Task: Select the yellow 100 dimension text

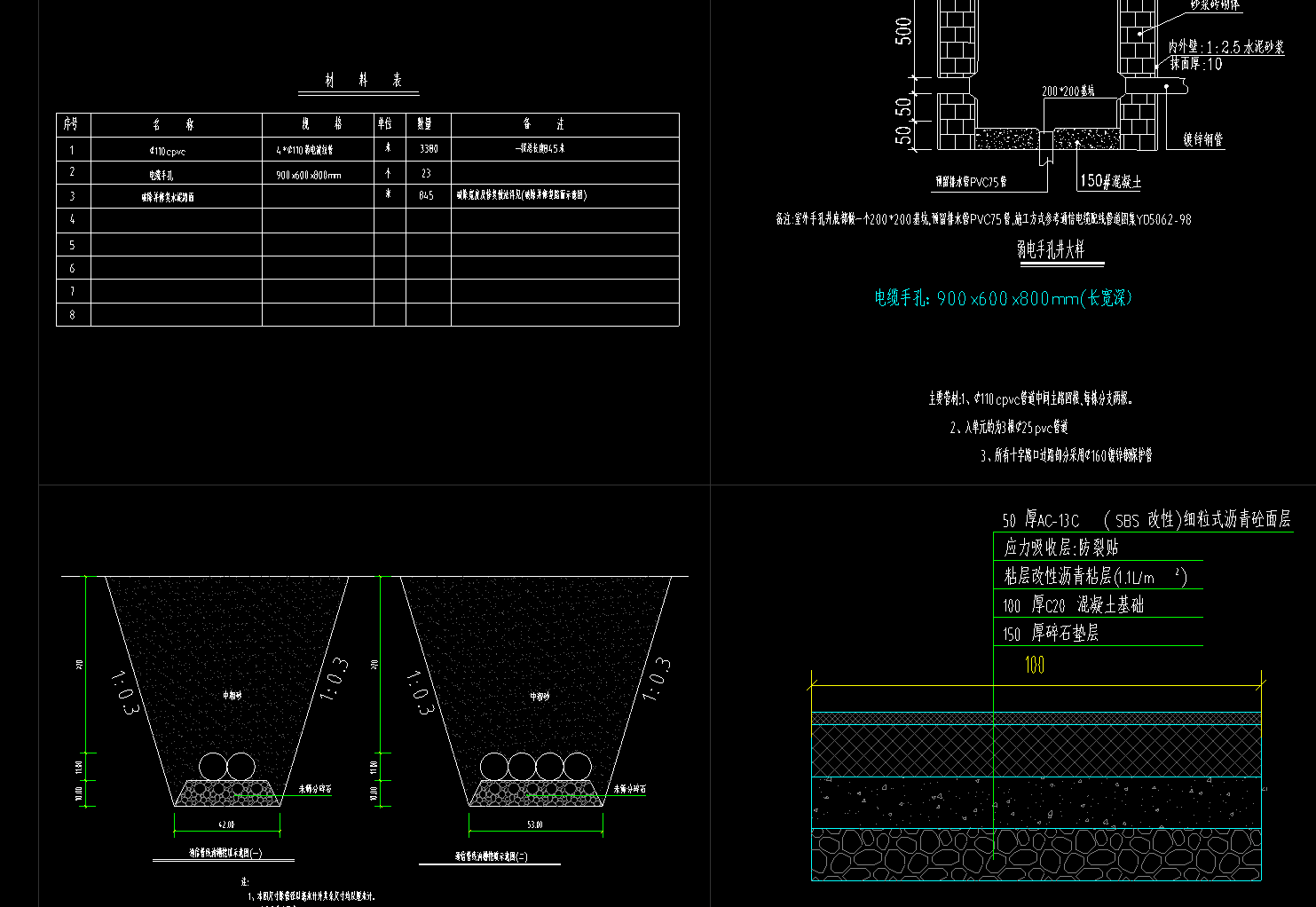Action: coord(1035,666)
